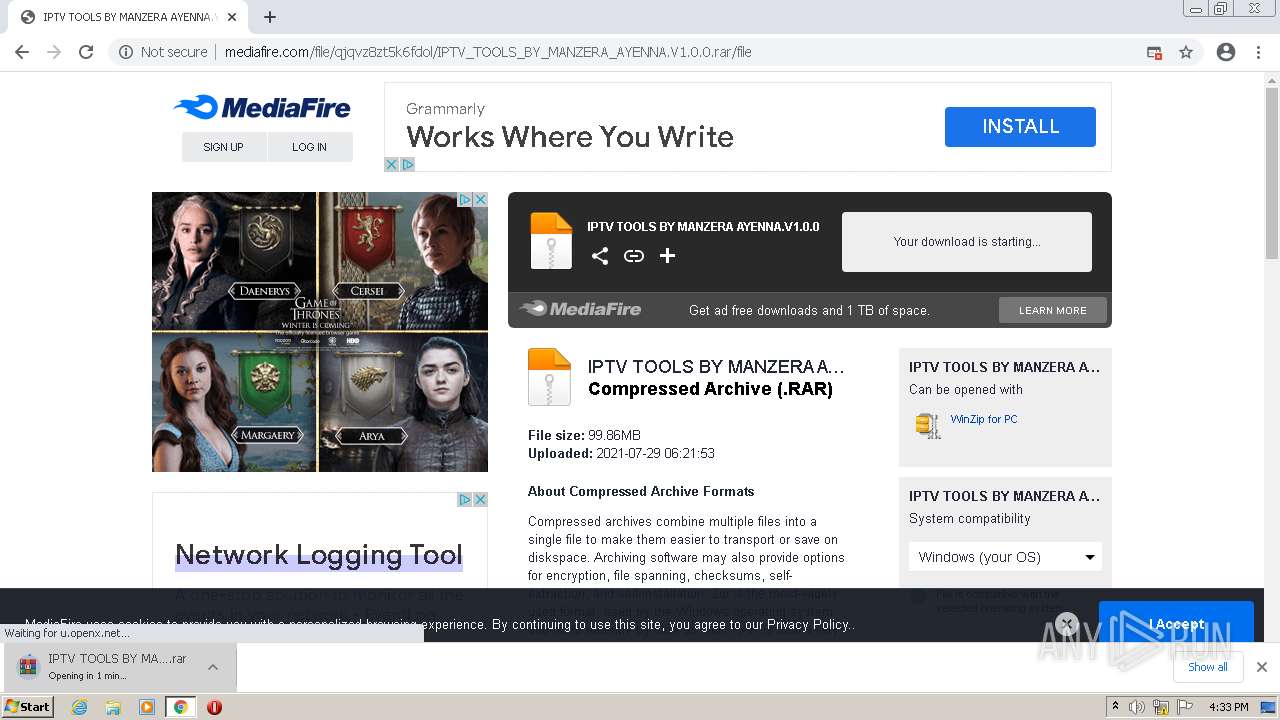This screenshot has width=1280, height=720.
Task: Close the IPTV TOOLS browser tab
Action: pyautogui.click(x=232, y=17)
